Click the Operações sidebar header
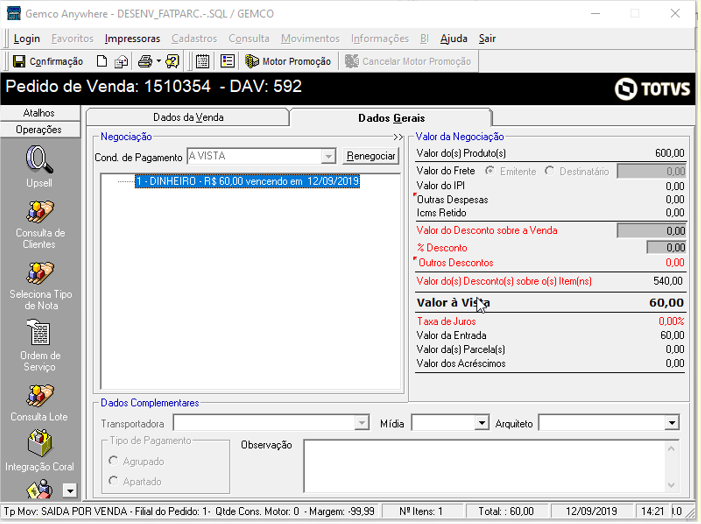 [39, 129]
